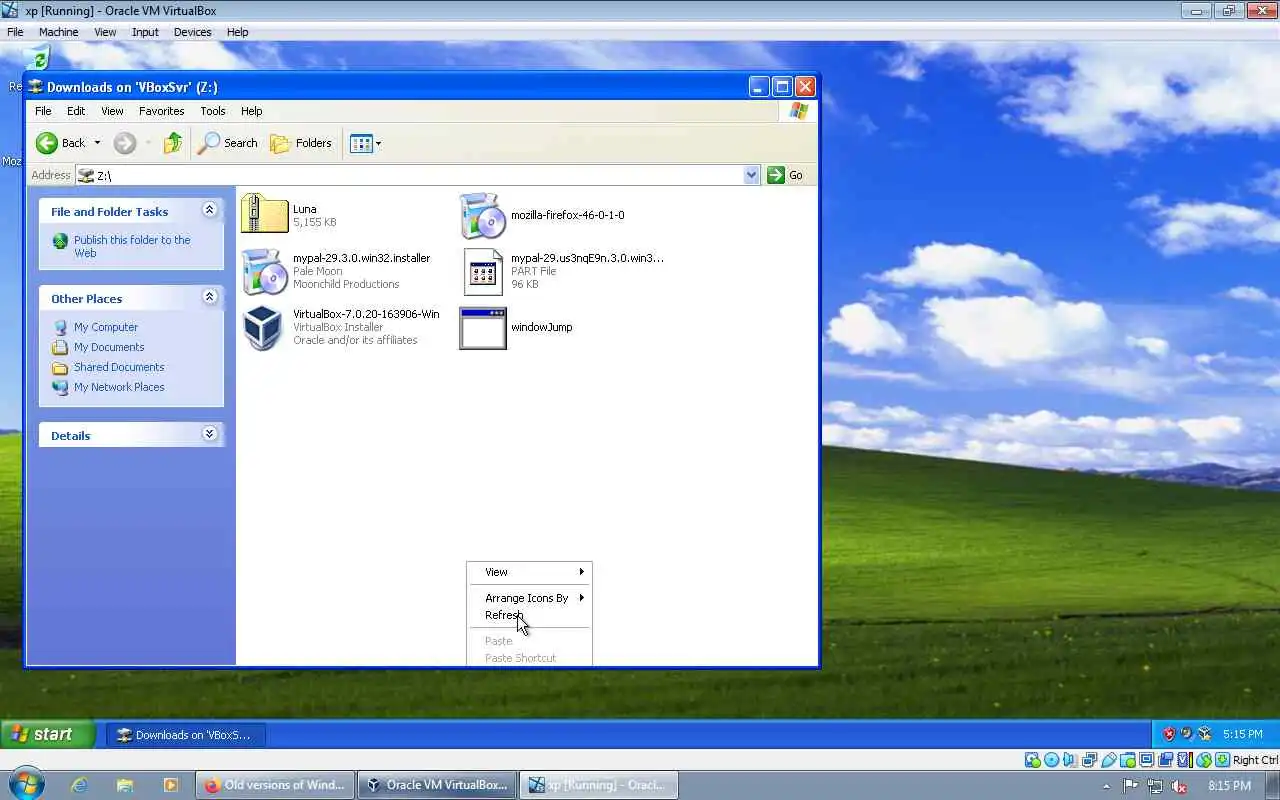1280x800 pixels.
Task: Go back with the green Back arrow
Action: (x=47, y=143)
